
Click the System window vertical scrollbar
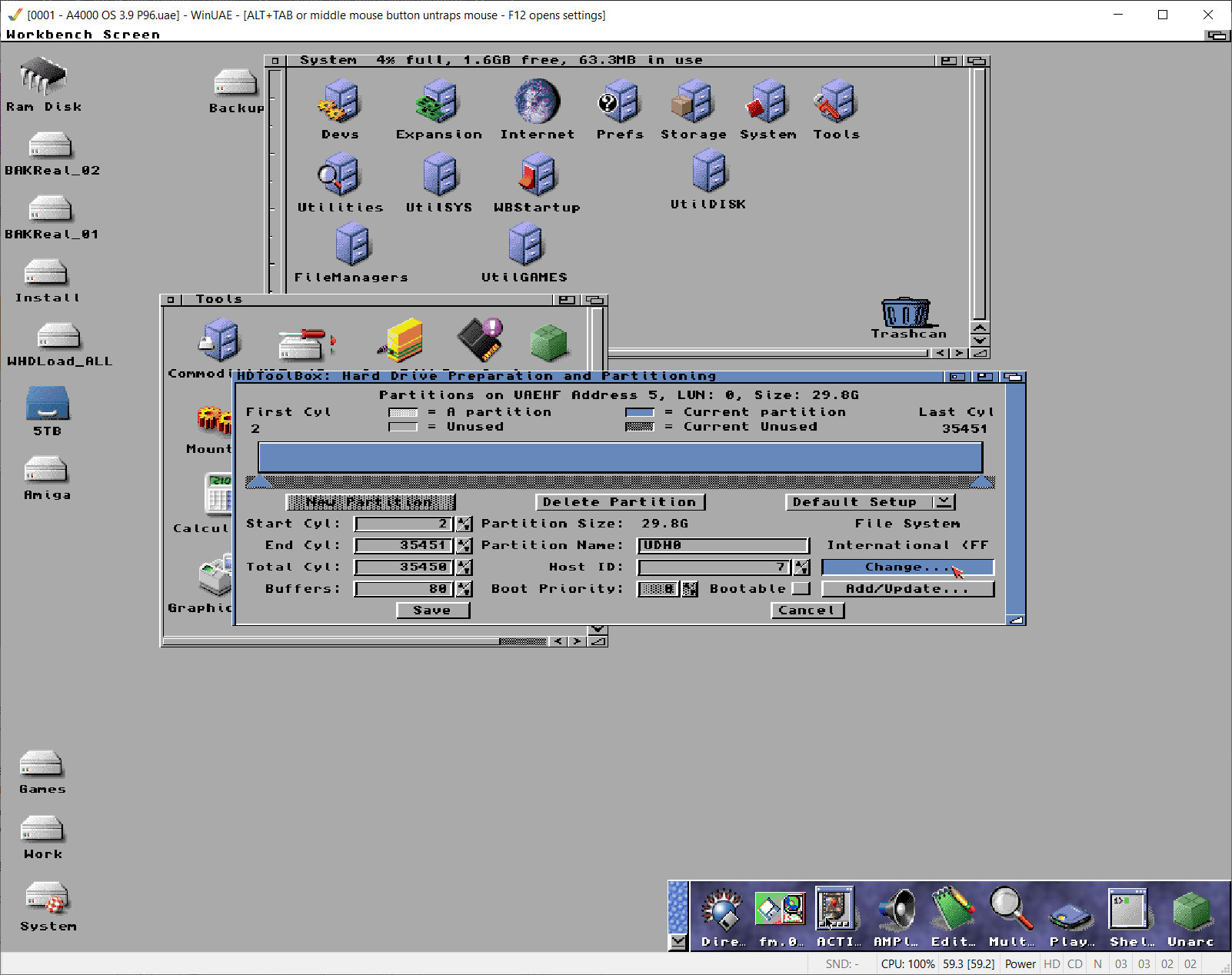pos(979,194)
